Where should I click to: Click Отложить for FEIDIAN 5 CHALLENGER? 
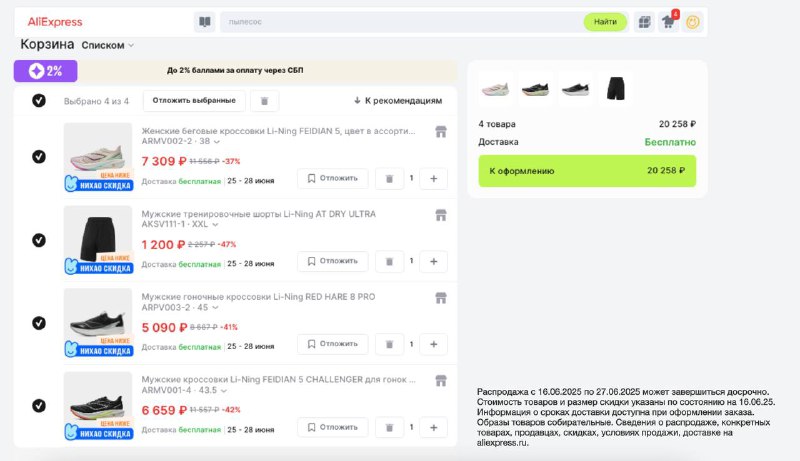[x=333, y=427]
